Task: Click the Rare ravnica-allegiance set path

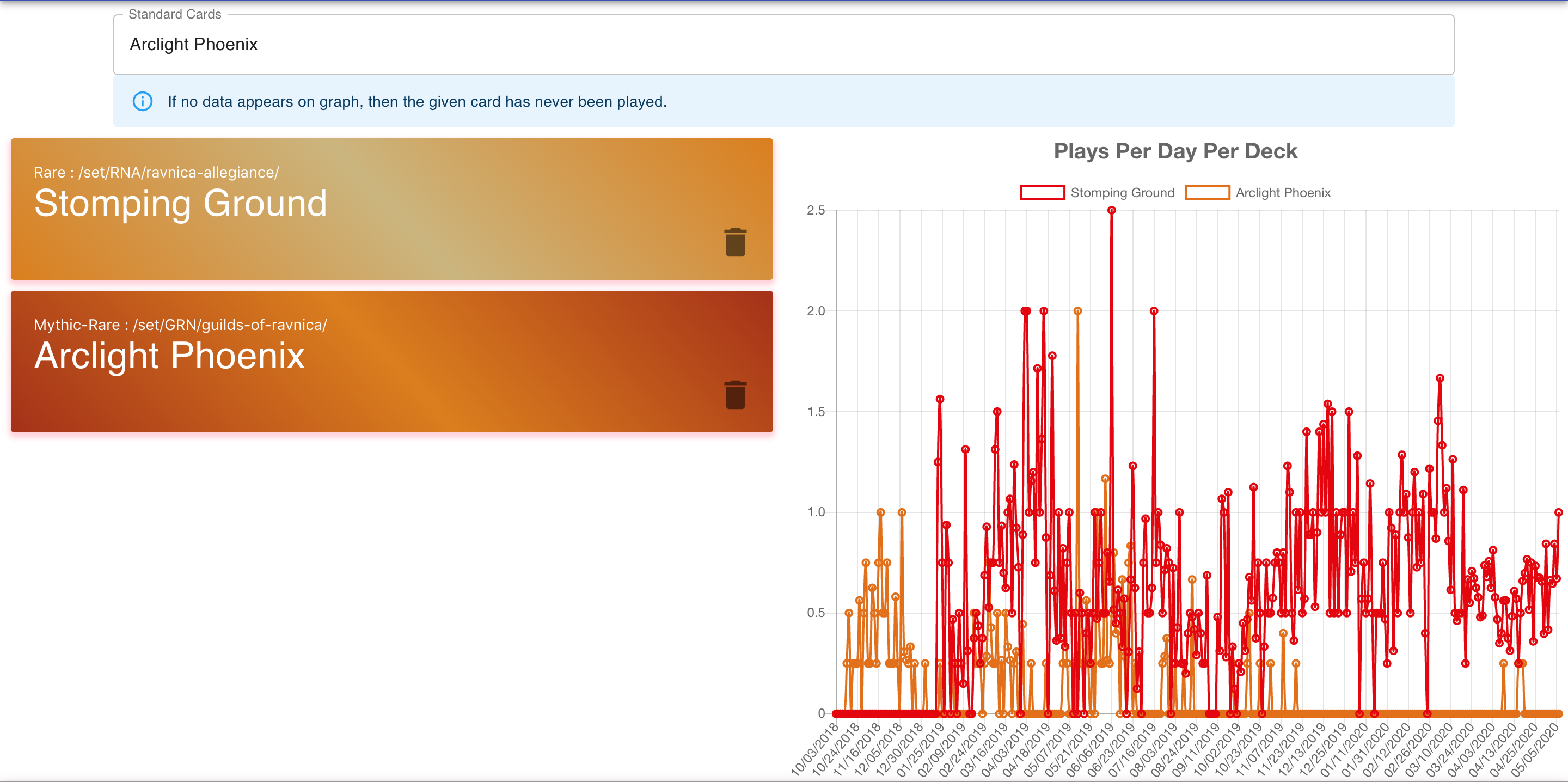Action: (156, 173)
